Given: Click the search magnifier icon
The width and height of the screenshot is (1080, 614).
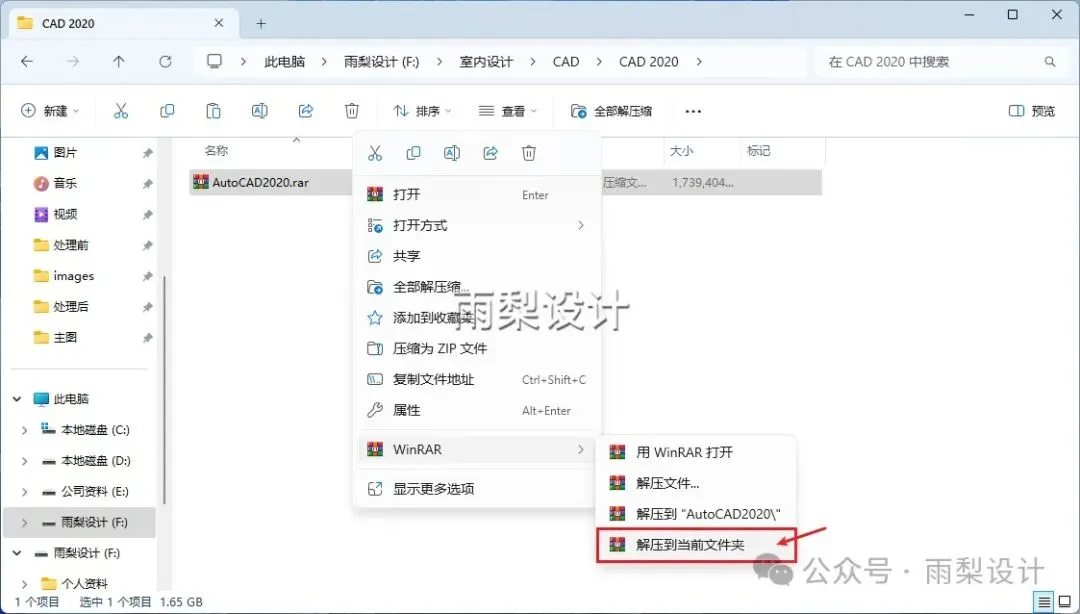Looking at the screenshot, I should [x=1050, y=61].
